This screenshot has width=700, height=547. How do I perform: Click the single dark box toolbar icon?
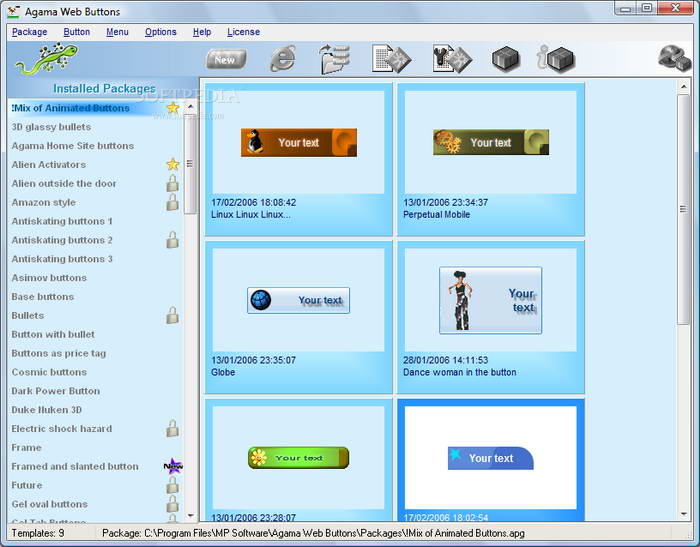(506, 58)
